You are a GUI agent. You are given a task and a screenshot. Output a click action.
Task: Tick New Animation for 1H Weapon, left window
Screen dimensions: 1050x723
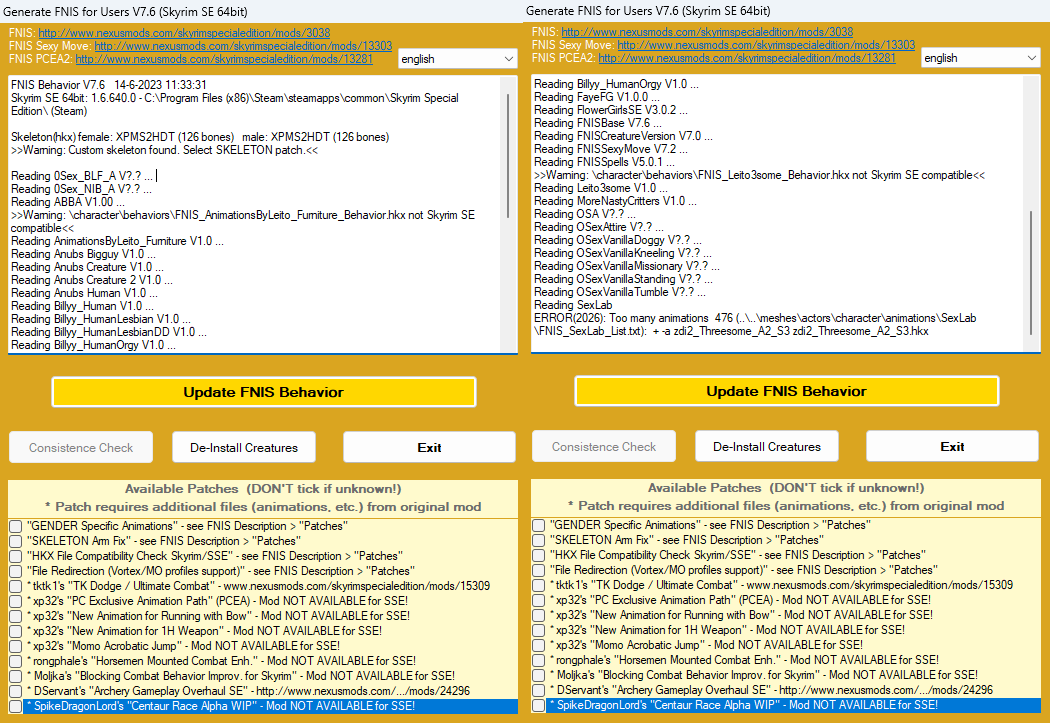(16, 631)
